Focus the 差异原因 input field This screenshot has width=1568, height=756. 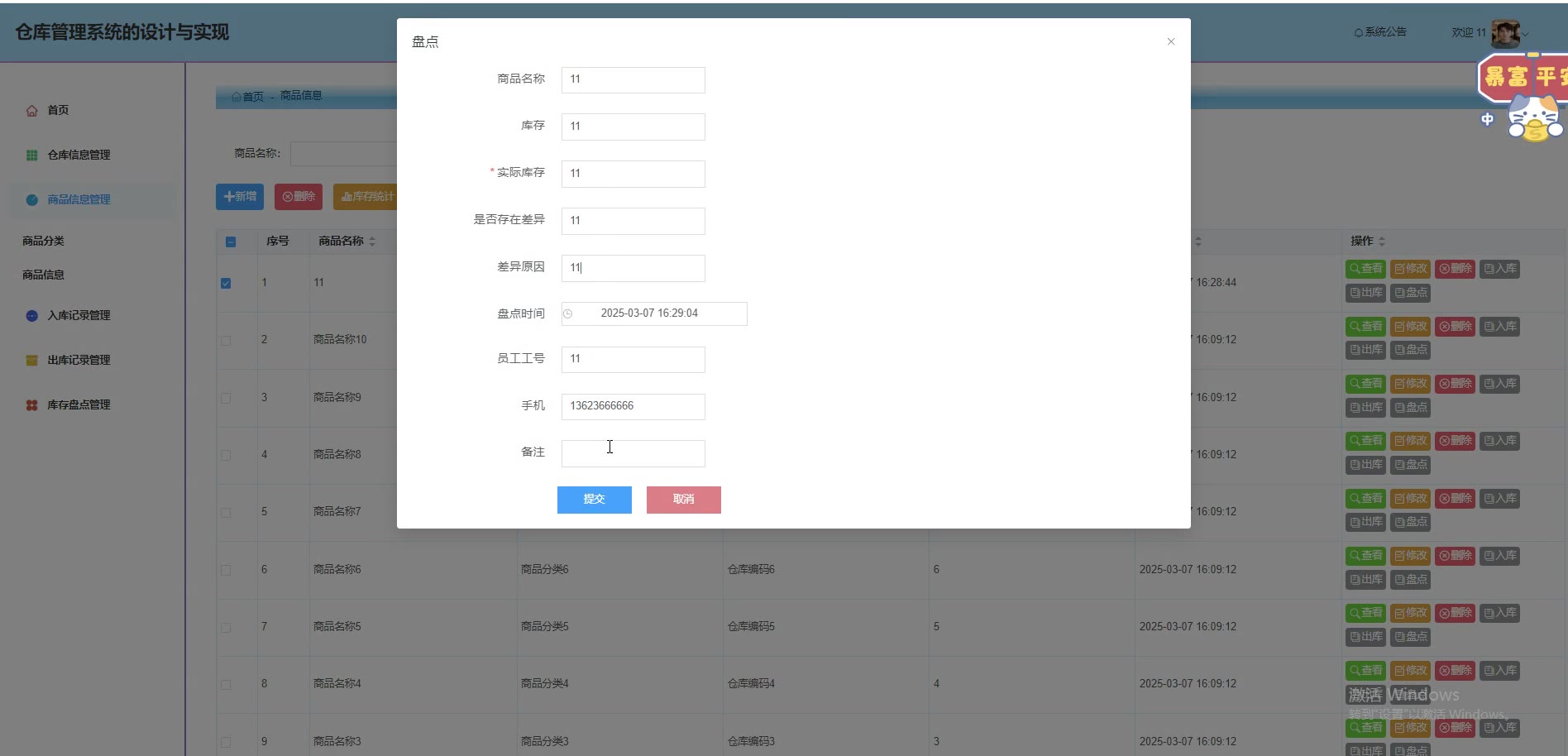coord(633,268)
